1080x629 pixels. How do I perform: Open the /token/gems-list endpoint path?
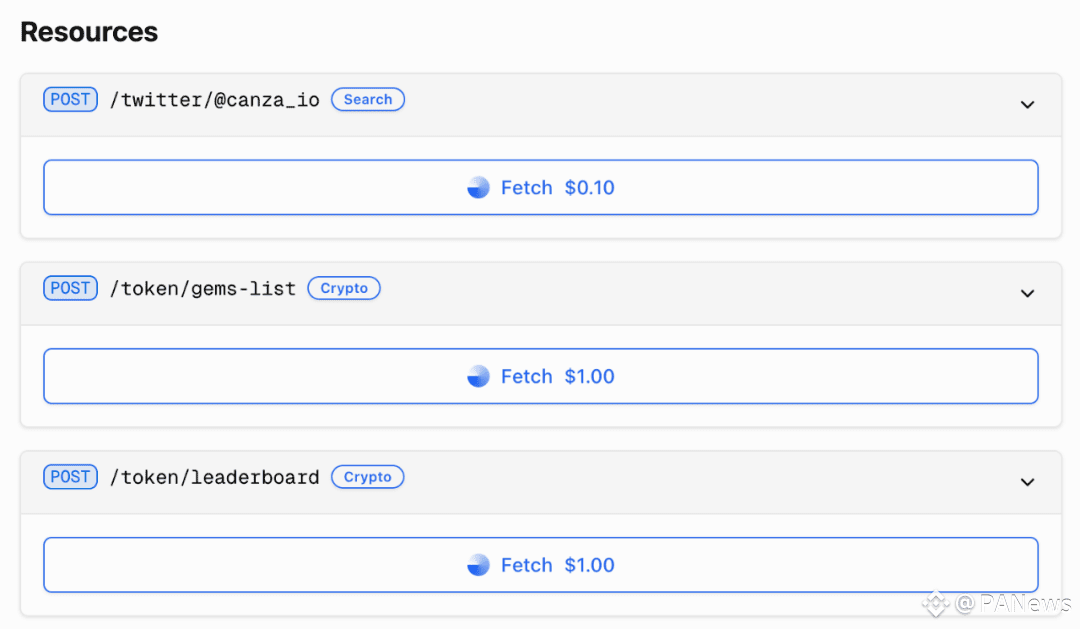click(x=202, y=289)
